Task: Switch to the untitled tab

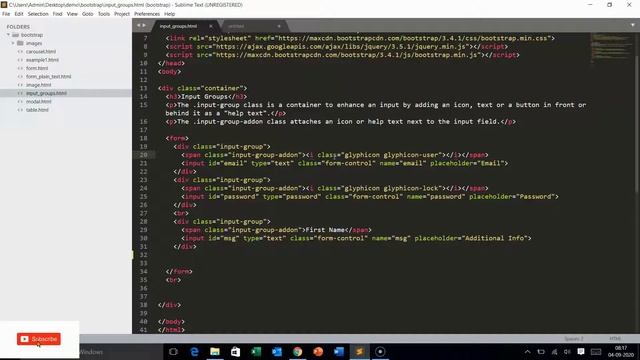Action: pos(236,26)
